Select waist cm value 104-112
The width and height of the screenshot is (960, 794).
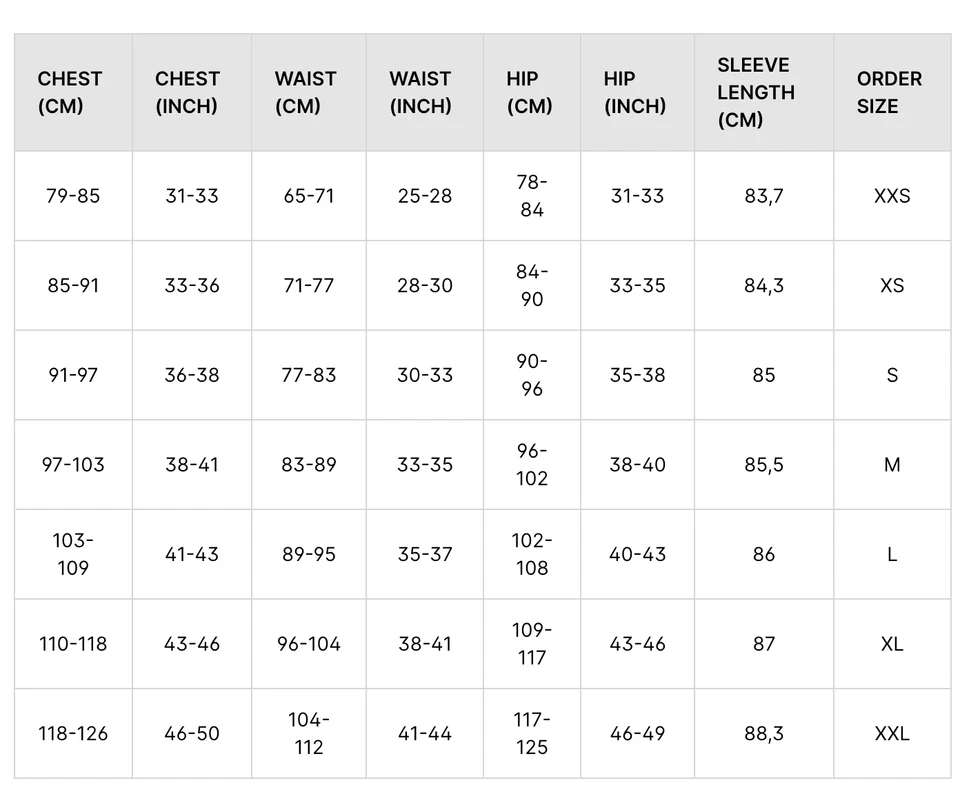[309, 733]
